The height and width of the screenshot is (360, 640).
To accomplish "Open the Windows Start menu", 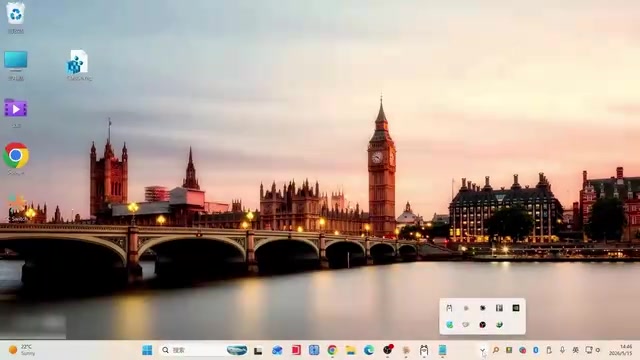I will [x=147, y=350].
